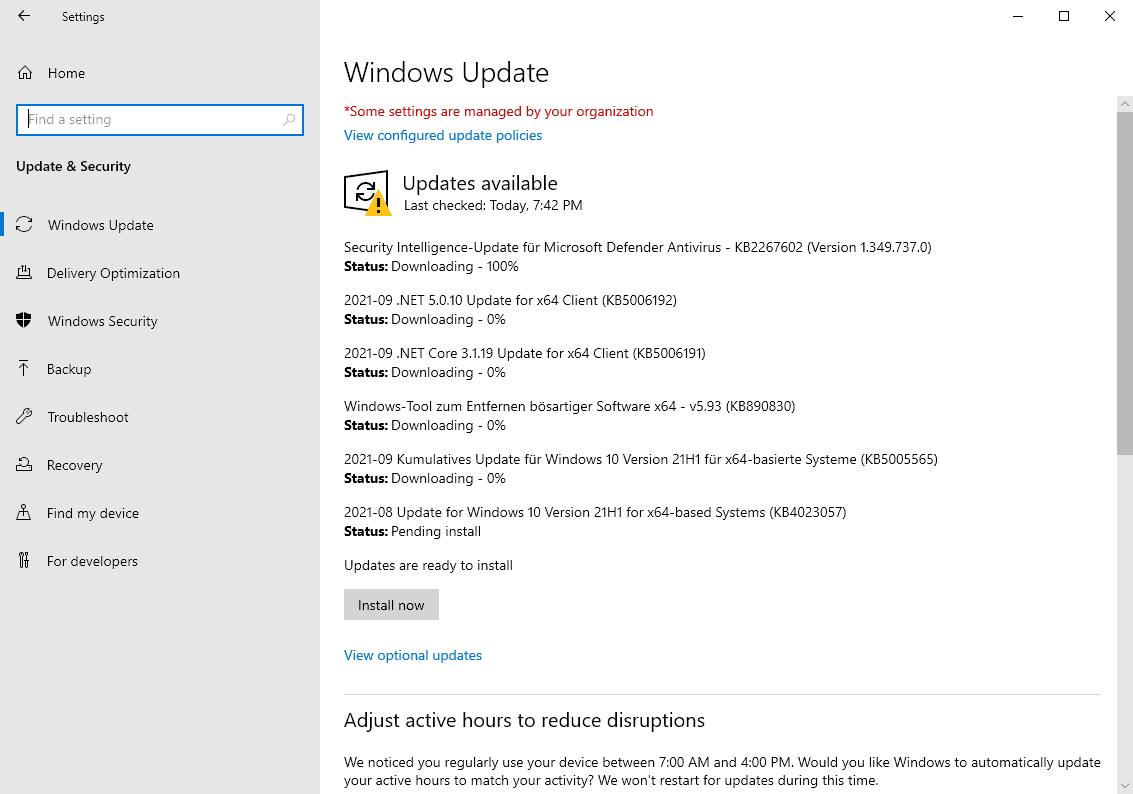Click the vertical scrollbar thumb

point(1124,283)
